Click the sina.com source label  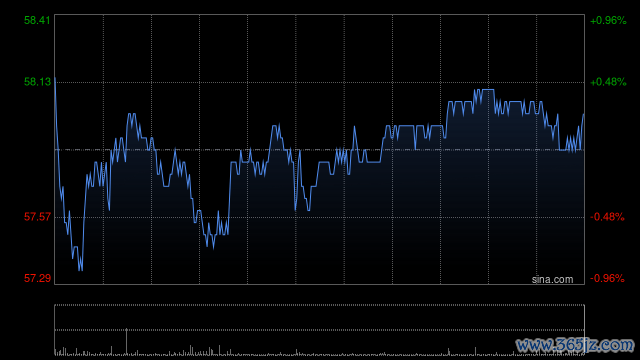pyautogui.click(x=552, y=280)
